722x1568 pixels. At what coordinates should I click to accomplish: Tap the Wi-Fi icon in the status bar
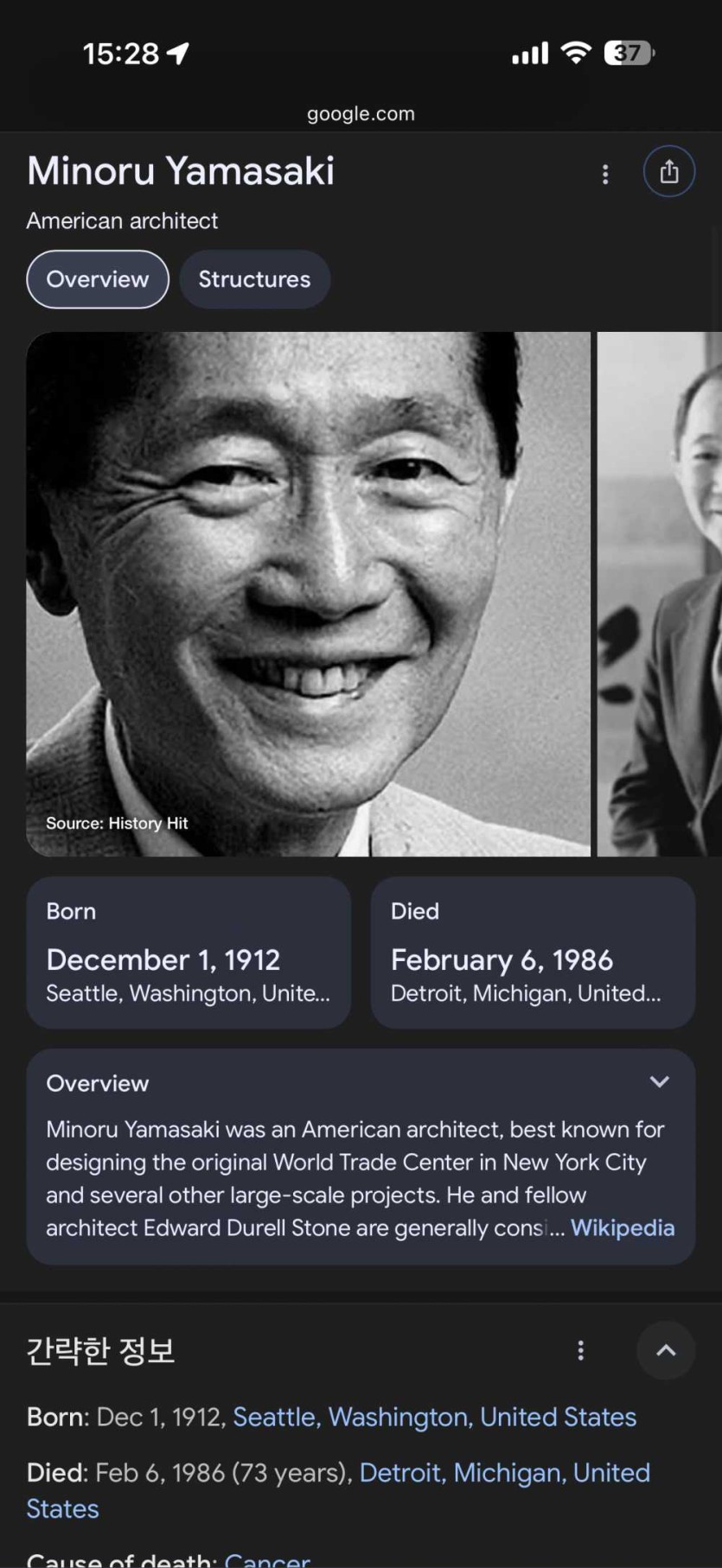575,53
